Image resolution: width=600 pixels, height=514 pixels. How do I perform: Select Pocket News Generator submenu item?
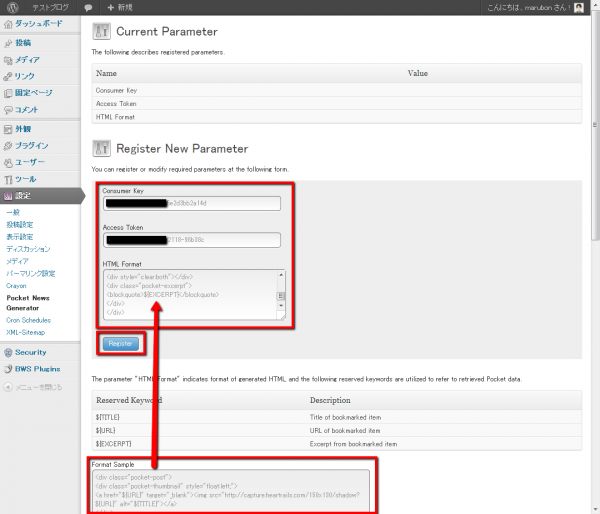[x=28, y=303]
